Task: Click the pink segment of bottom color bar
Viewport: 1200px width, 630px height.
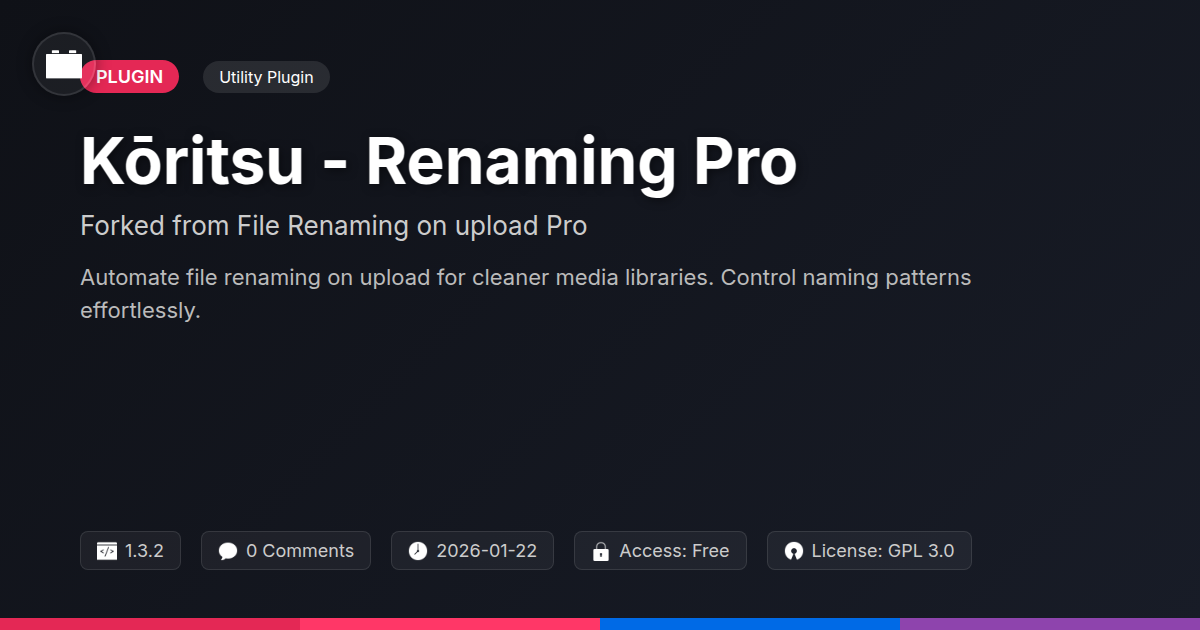Action: 450,624
